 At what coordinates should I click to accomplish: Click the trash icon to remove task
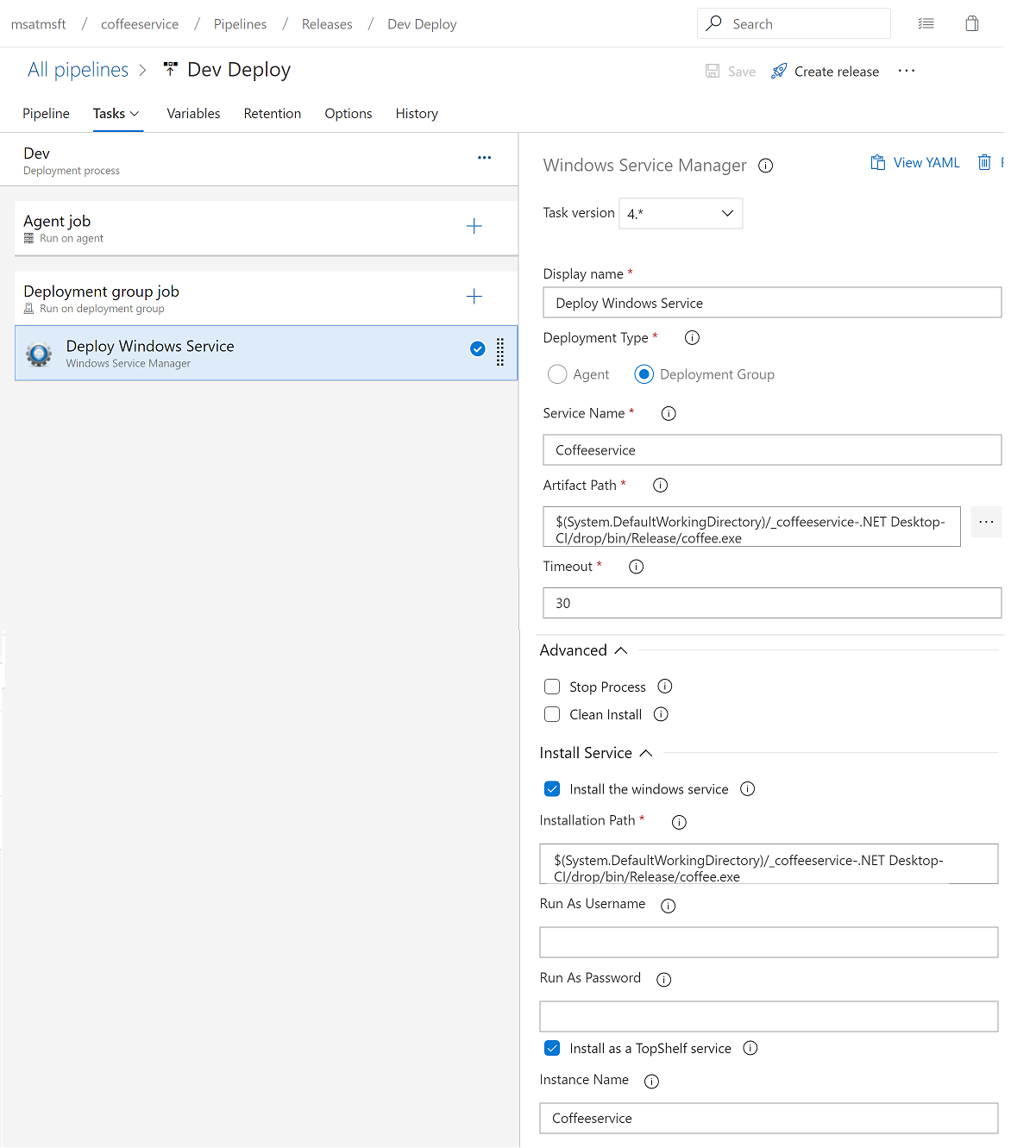984,162
